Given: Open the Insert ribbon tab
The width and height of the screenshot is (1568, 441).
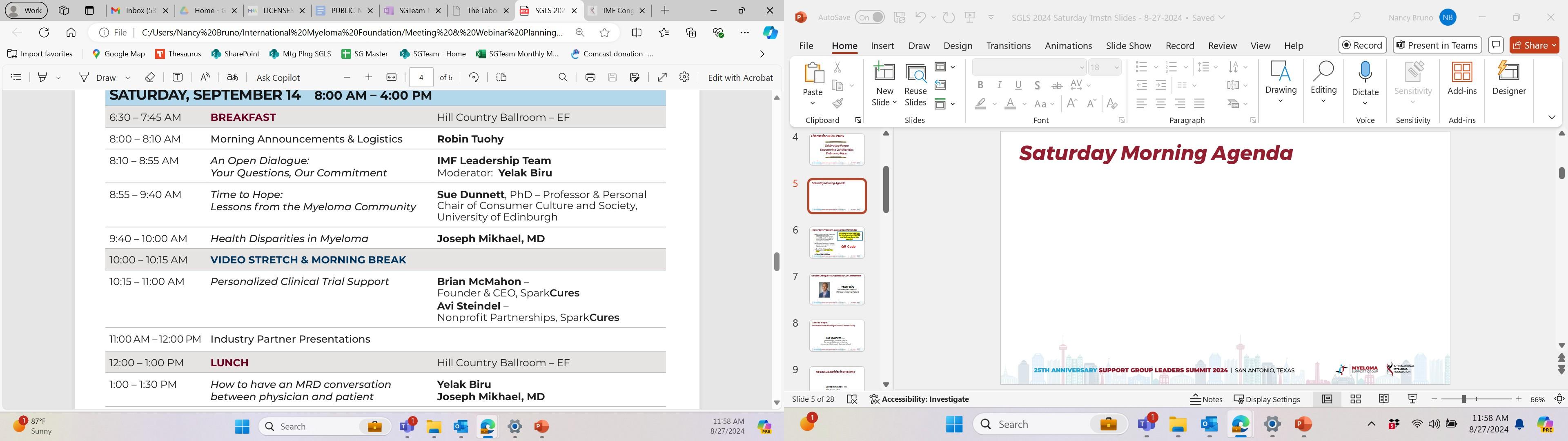Looking at the screenshot, I should pos(882,46).
